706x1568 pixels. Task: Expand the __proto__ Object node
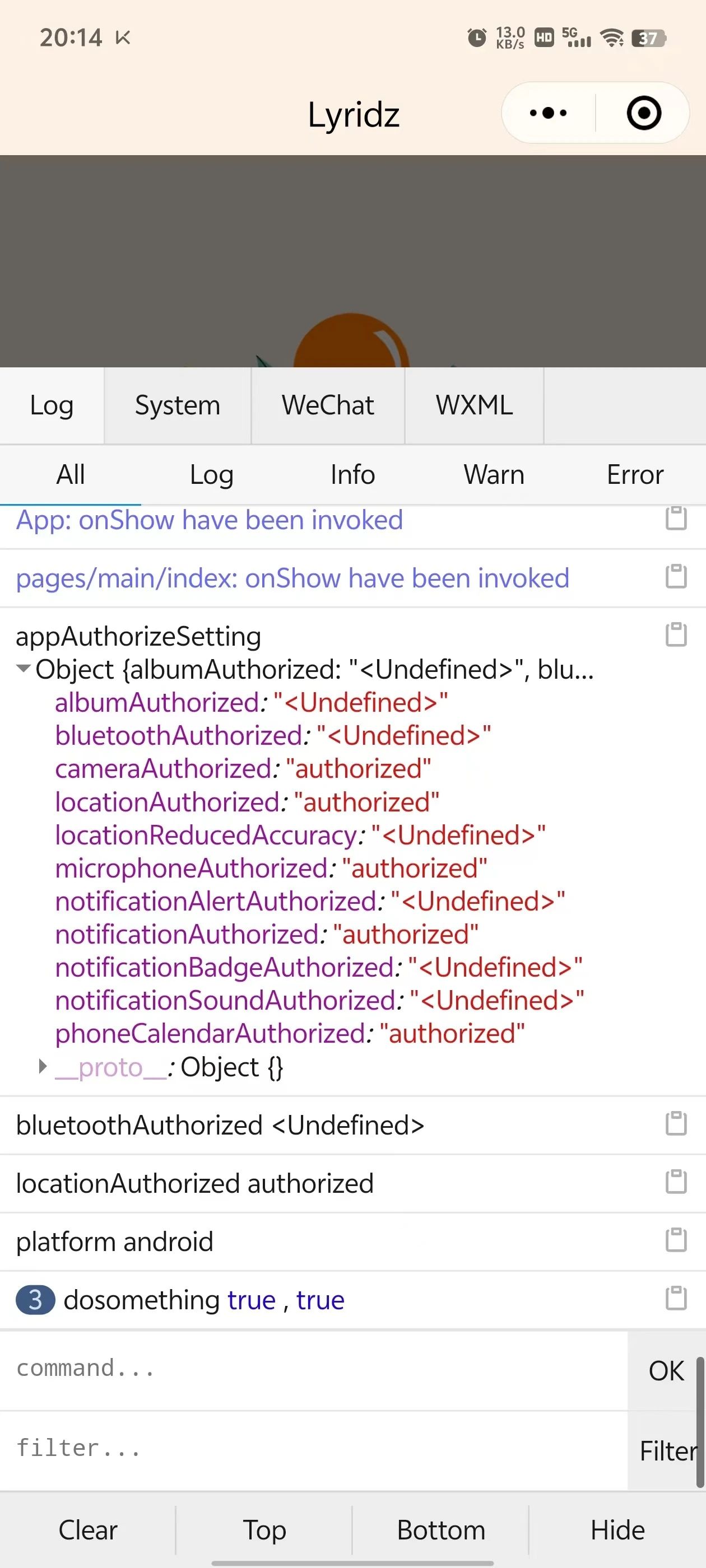(x=43, y=1066)
